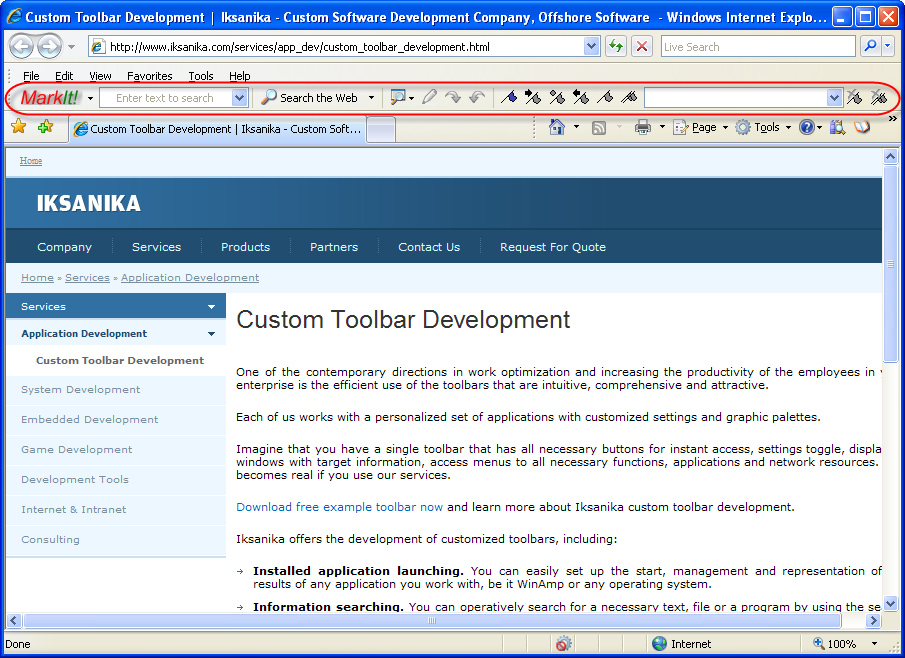Click the flag marker with left arrow icon
Image resolution: width=905 pixels, height=658 pixels.
581,98
